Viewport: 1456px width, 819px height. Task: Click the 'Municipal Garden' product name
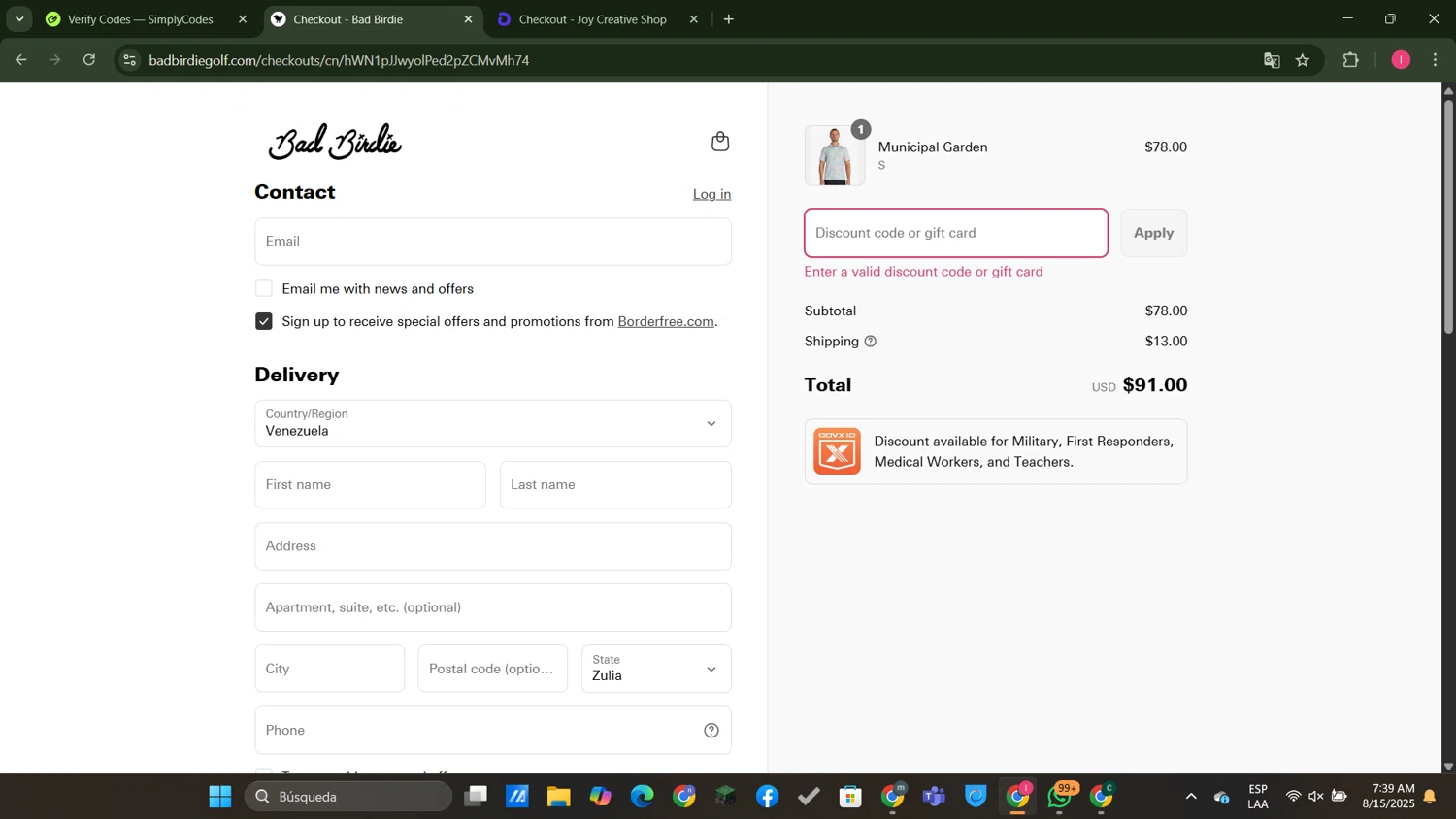933,147
